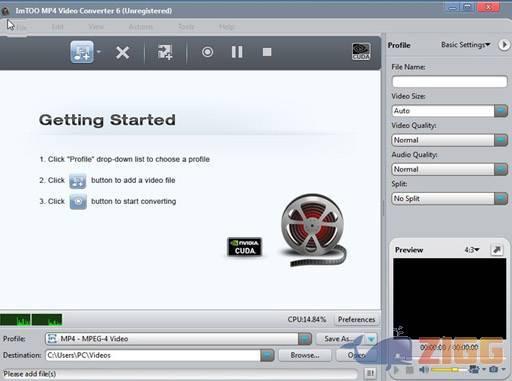Screen dimensions: 512x381
Task: Stop conversion using the stop icon
Action: [267, 52]
